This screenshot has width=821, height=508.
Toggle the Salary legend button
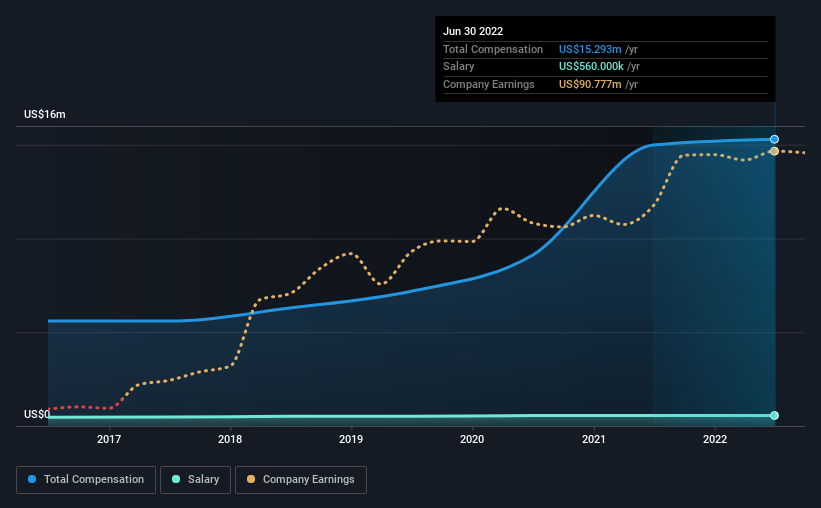click(195, 480)
